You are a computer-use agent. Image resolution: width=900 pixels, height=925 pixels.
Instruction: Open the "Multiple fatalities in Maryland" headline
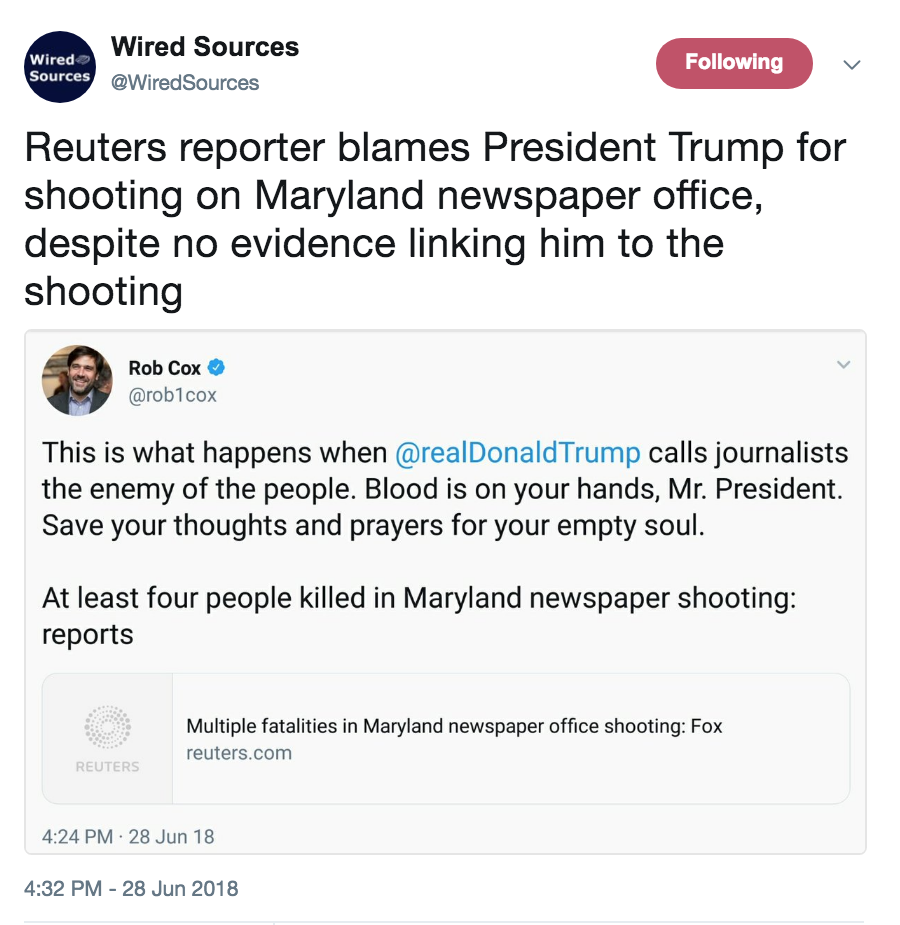click(x=454, y=726)
